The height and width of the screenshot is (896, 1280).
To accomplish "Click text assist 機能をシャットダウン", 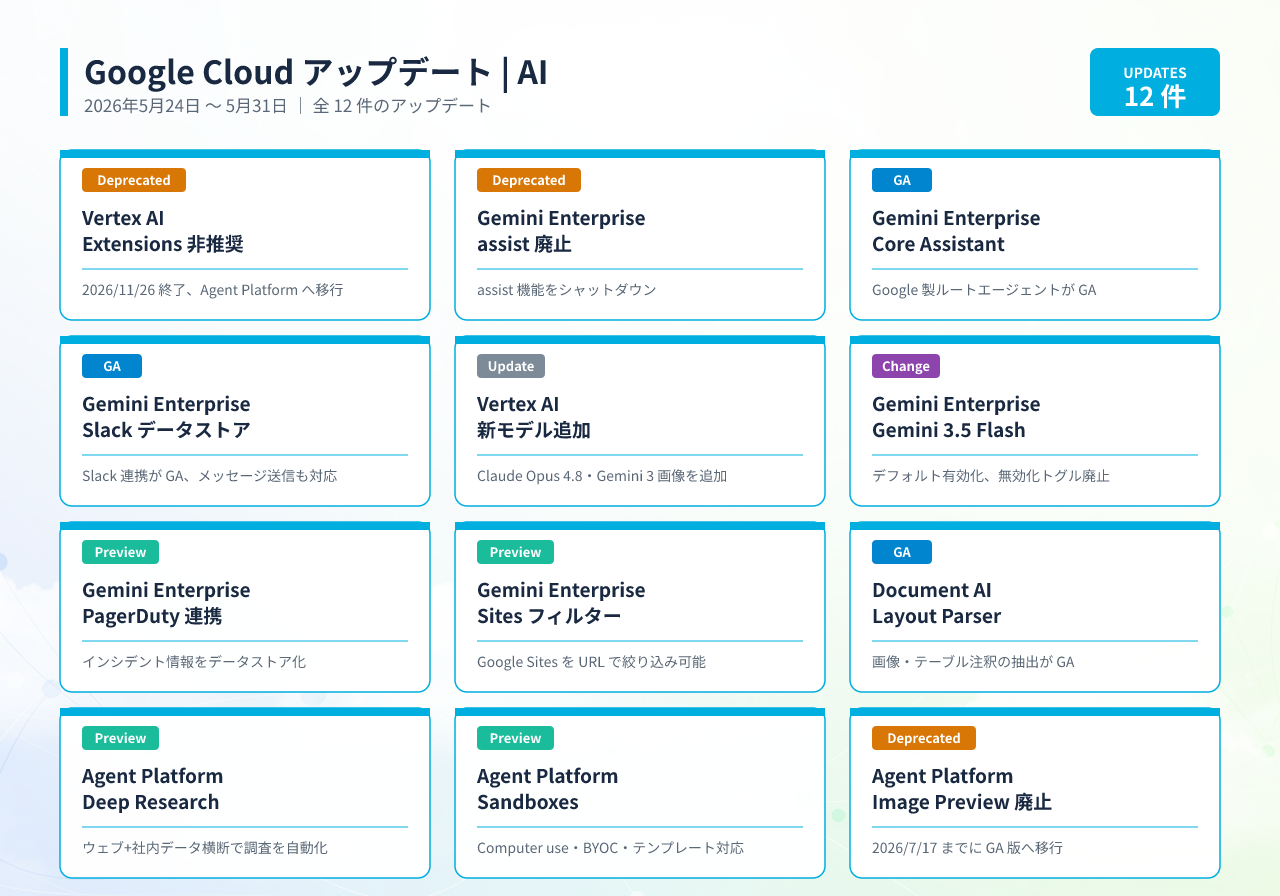I will point(567,290).
